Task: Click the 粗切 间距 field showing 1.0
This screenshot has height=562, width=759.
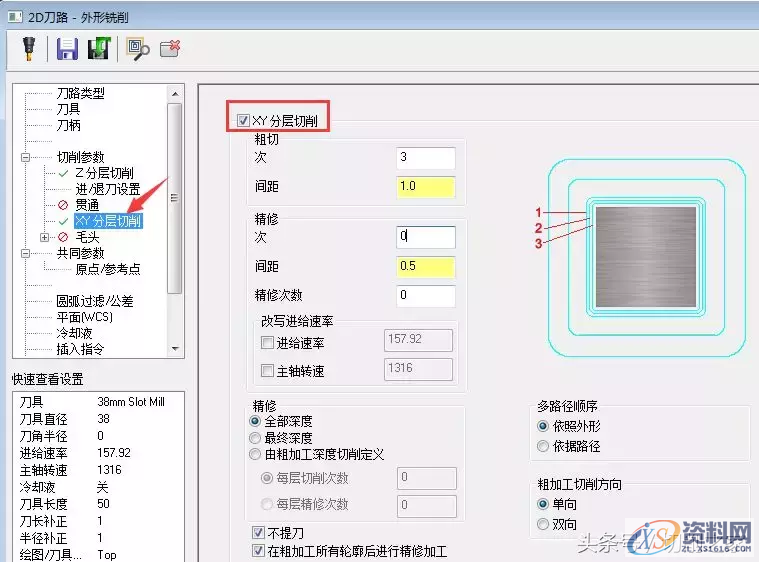Action: point(425,187)
